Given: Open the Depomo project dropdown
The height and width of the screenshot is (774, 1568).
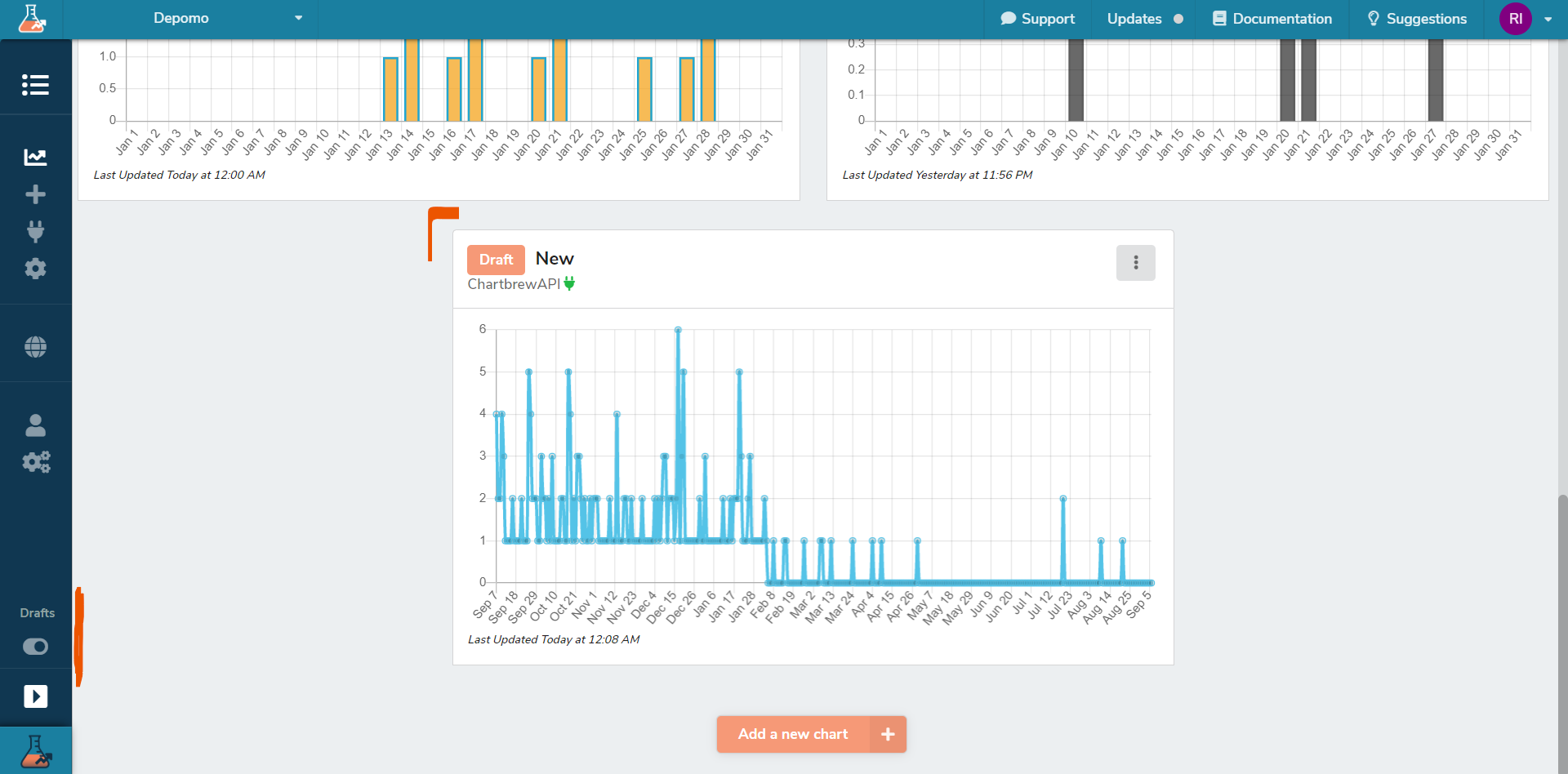Looking at the screenshot, I should [x=228, y=18].
